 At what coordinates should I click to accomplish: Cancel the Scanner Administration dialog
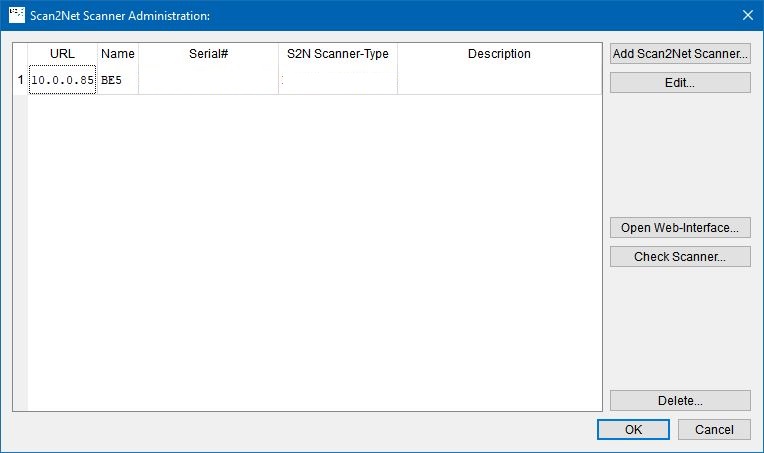tap(714, 430)
